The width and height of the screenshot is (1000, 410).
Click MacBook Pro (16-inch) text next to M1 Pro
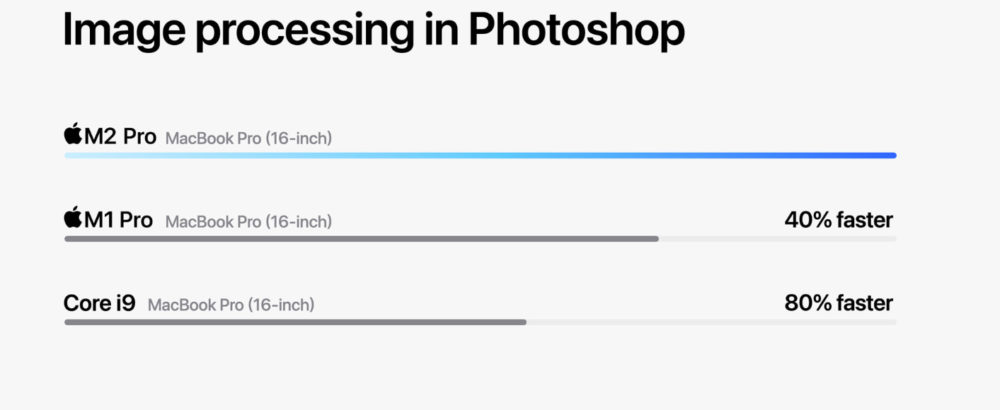249,222
